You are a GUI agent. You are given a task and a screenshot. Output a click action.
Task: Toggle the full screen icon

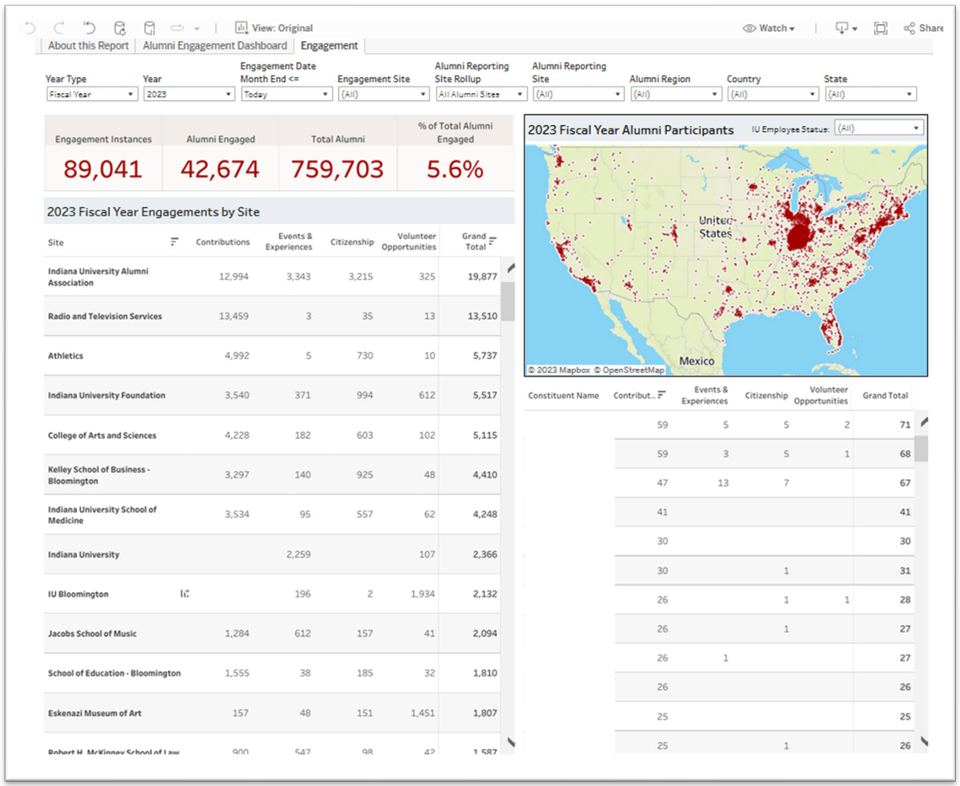click(880, 28)
